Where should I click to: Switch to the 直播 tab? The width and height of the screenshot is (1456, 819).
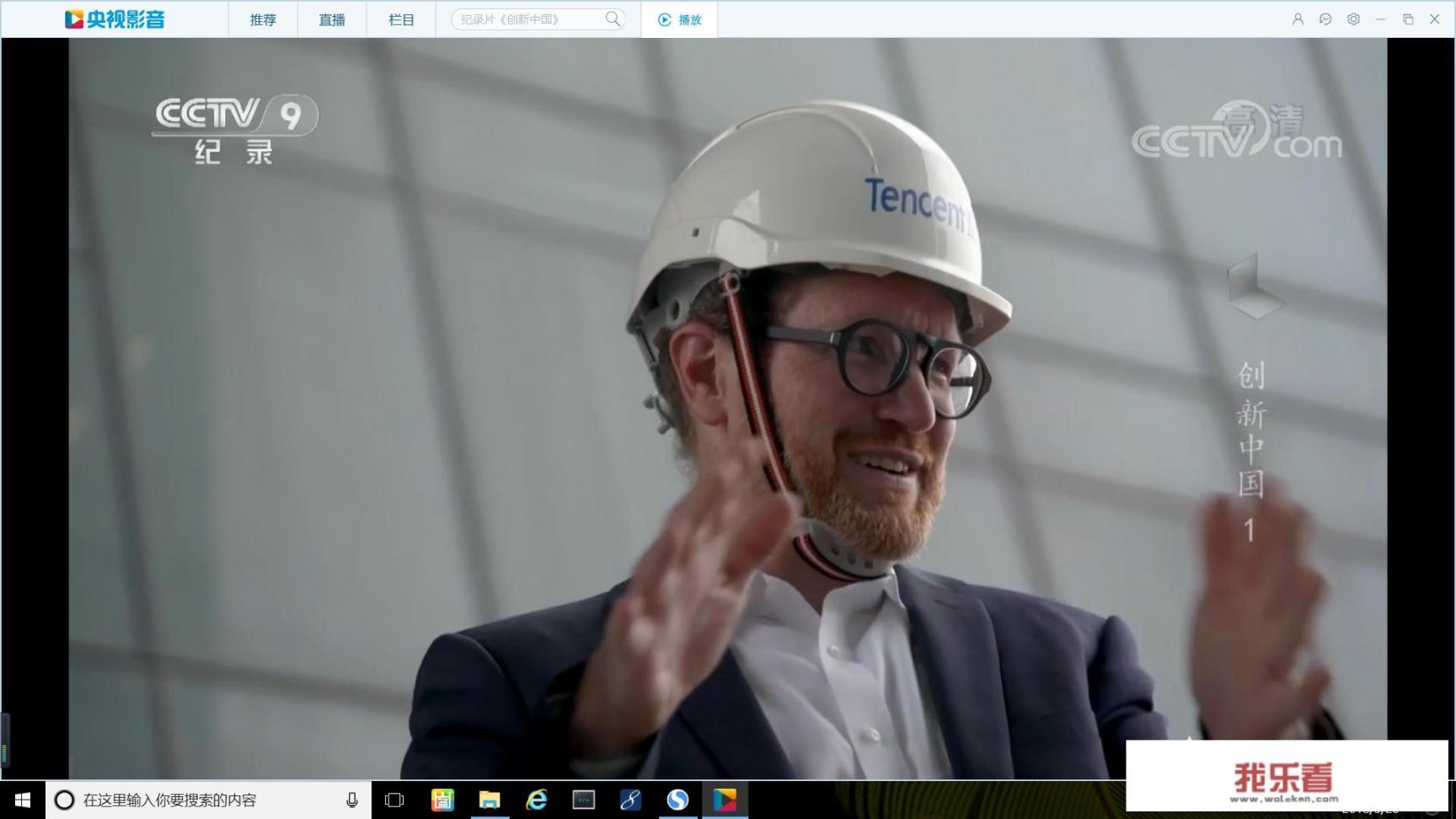[332, 19]
